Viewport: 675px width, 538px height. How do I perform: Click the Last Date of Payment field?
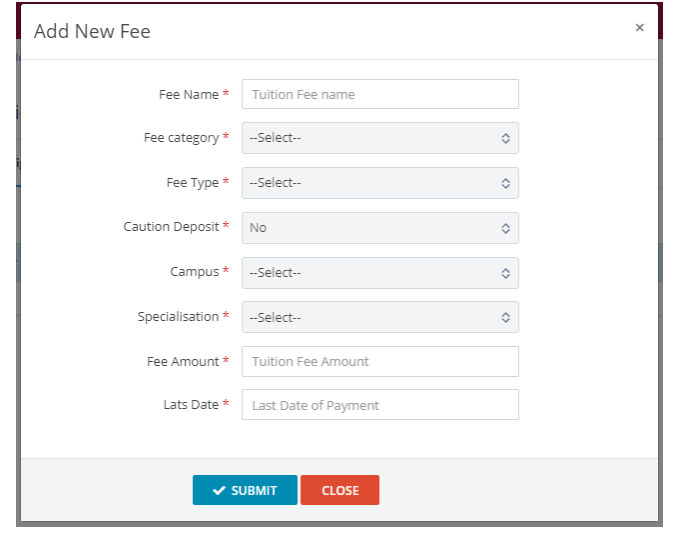tap(380, 405)
